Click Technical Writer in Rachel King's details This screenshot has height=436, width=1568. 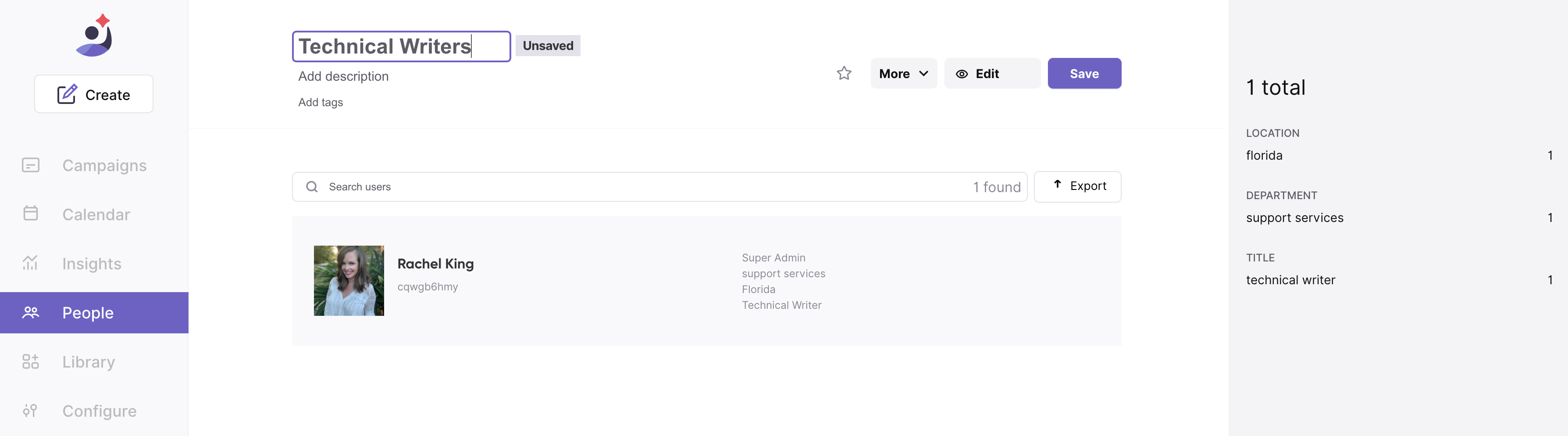coord(781,305)
